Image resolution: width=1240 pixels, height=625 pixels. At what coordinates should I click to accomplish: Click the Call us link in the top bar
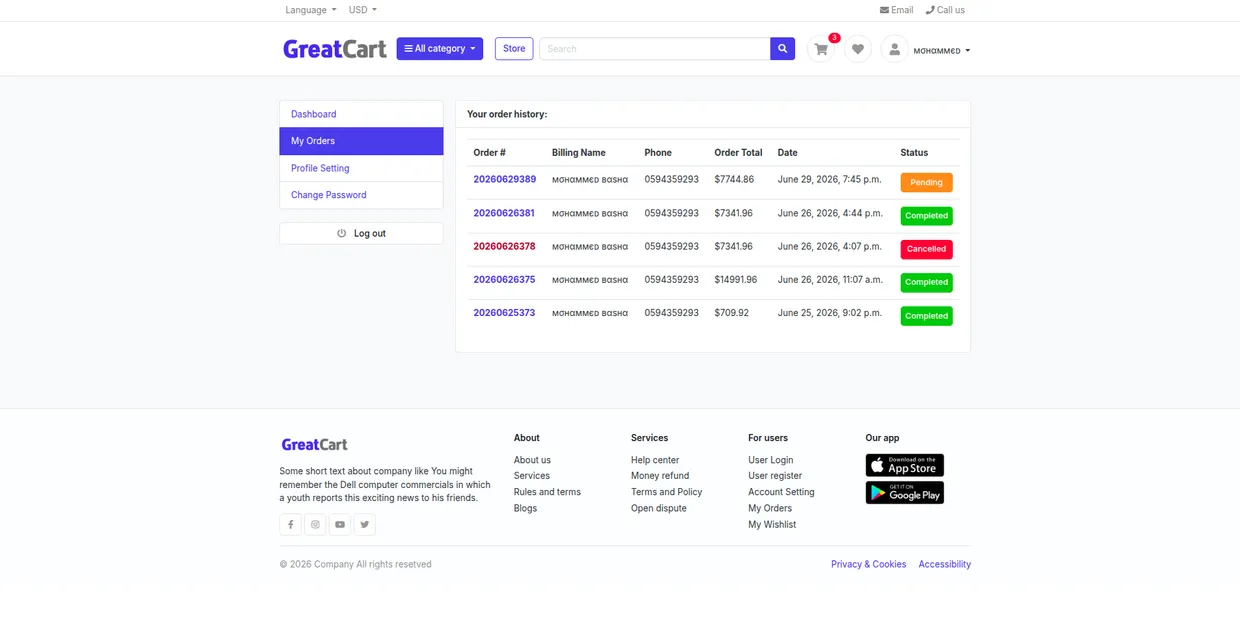click(945, 10)
